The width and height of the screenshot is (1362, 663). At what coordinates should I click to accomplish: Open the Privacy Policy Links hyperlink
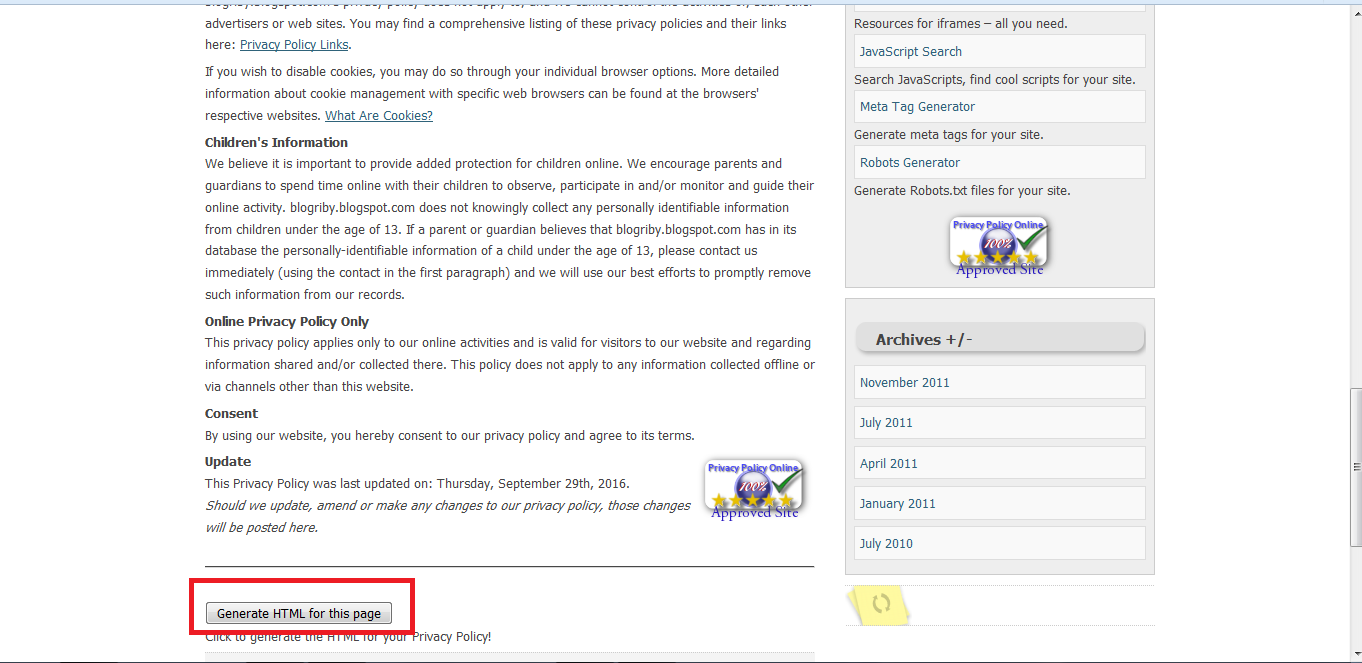[x=294, y=44]
